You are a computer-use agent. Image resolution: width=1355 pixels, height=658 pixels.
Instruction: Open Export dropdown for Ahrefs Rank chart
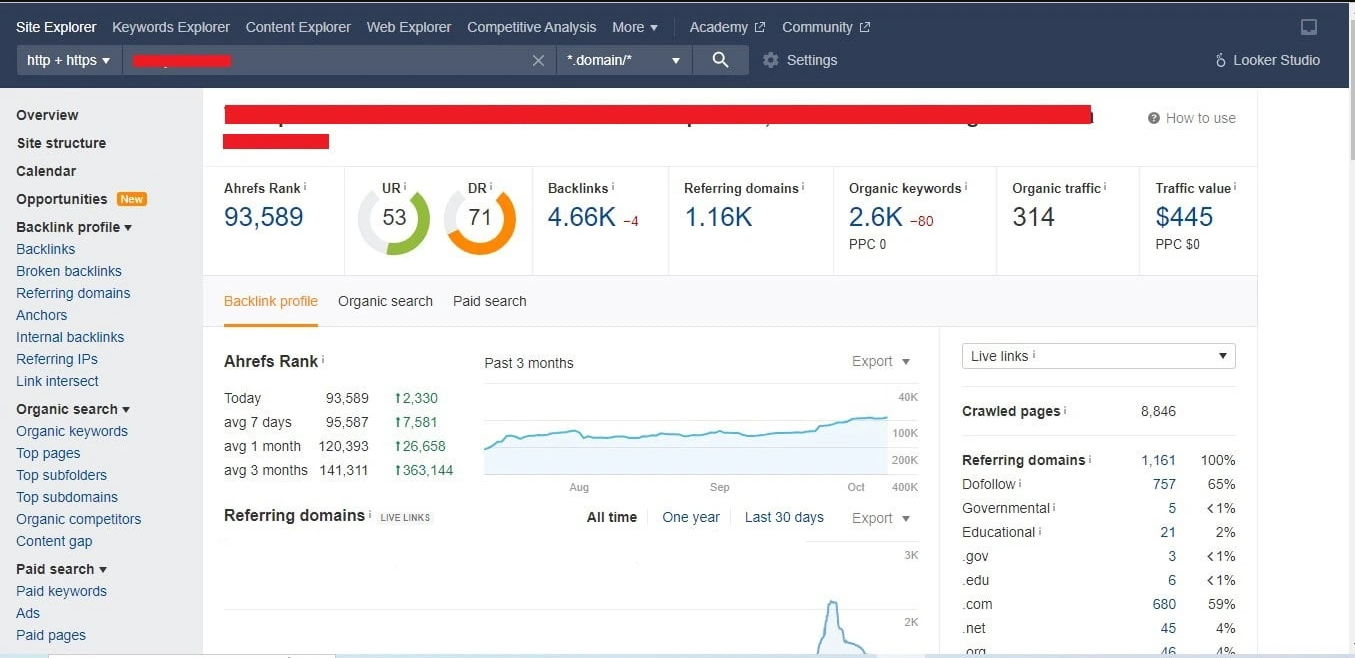[x=881, y=362]
